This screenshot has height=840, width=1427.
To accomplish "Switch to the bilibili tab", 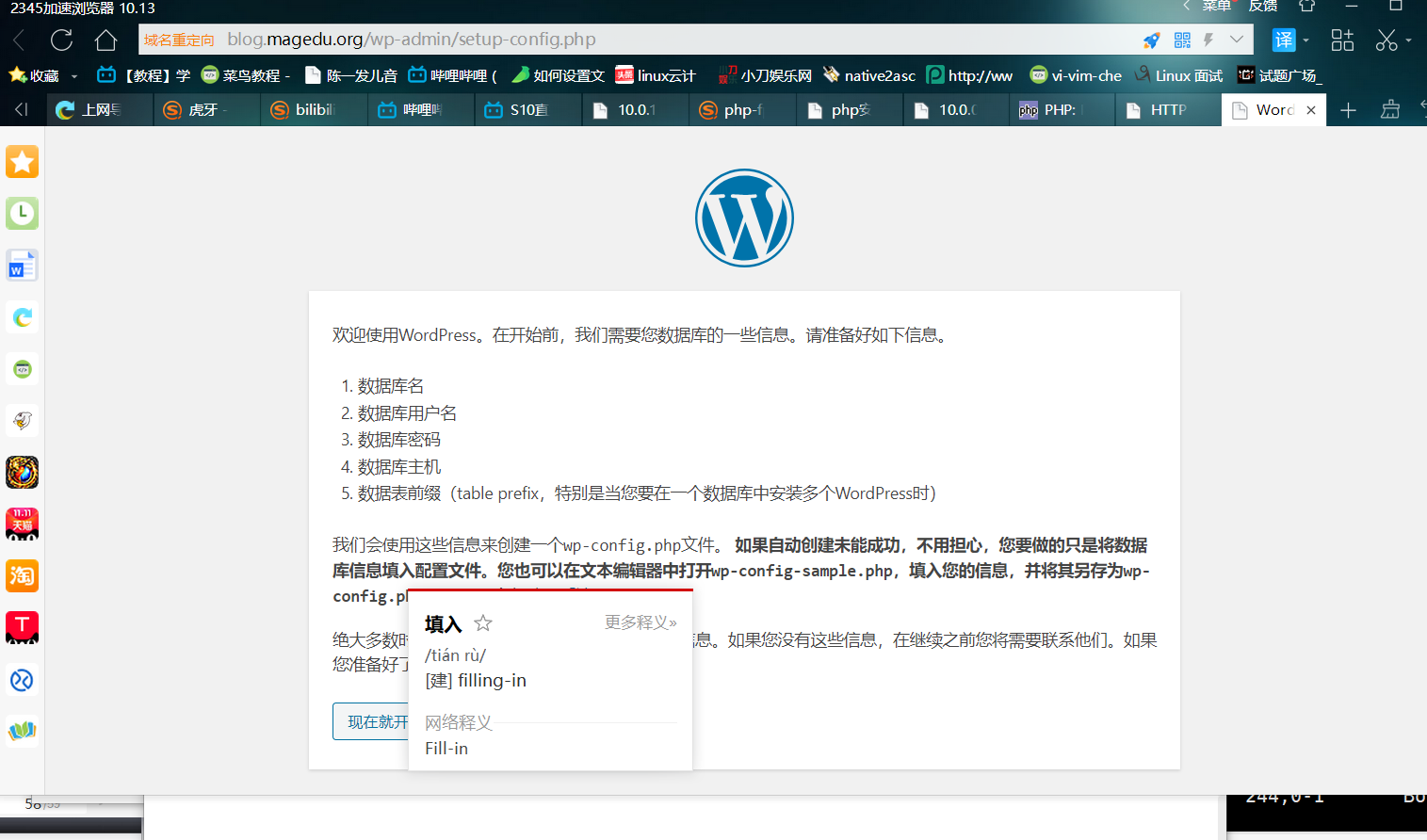I will click(x=314, y=110).
